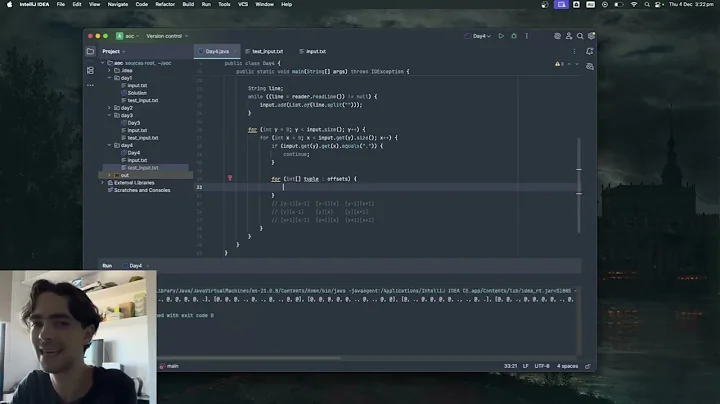Click the Wi-Fi icon in the menu bar
720x404 pixels.
[x=634, y=4]
